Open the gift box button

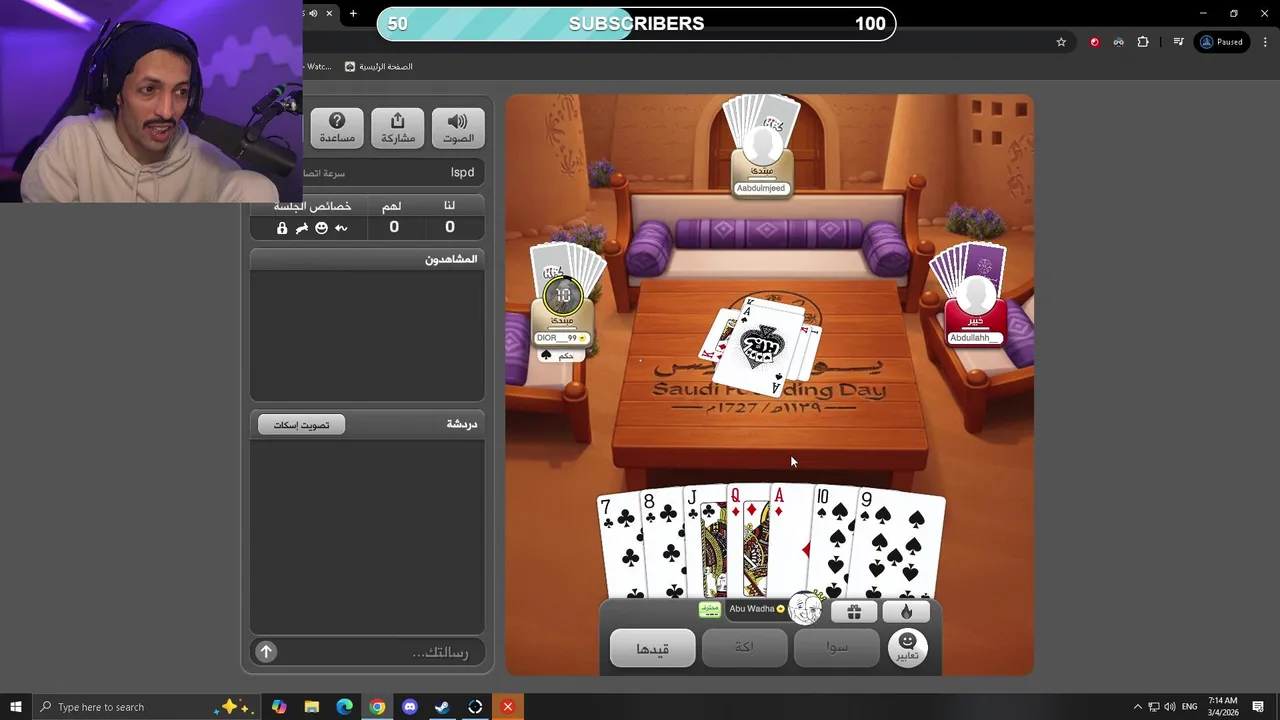(854, 611)
